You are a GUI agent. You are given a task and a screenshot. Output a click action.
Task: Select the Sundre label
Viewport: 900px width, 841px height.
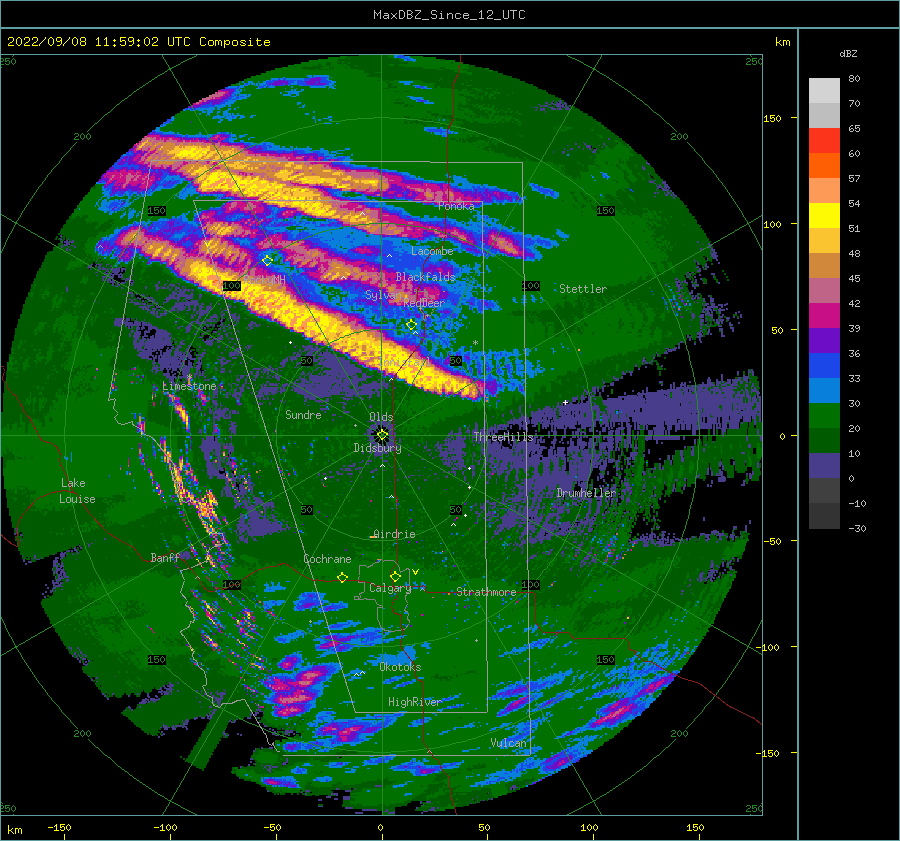coord(303,415)
